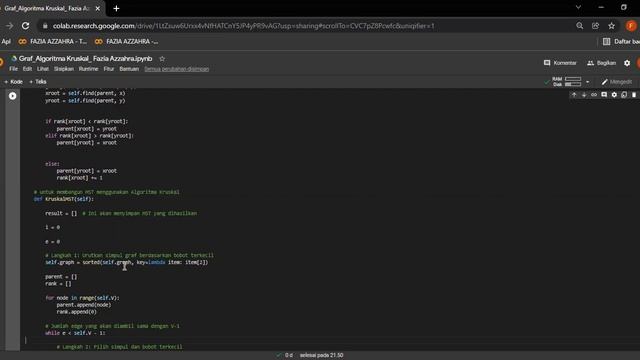The image size is (640, 360).
Task: Open Komentar panel
Action: coord(560,63)
